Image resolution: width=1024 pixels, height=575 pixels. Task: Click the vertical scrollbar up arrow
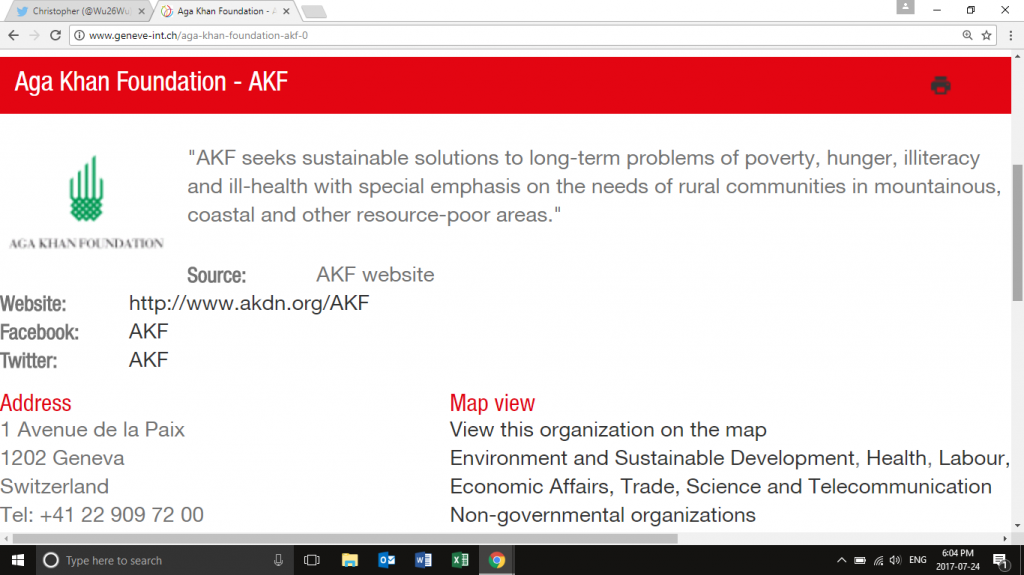(1017, 57)
